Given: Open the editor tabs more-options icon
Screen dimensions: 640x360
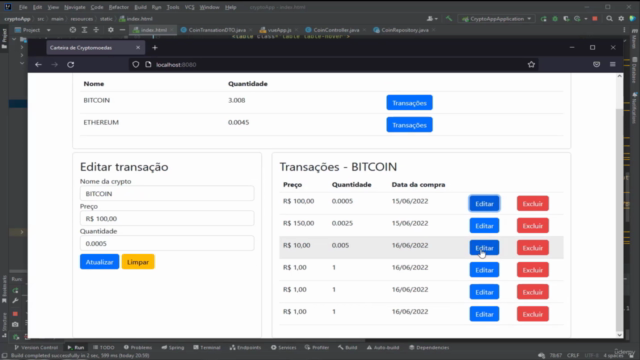Looking at the screenshot, I should [x=624, y=30].
